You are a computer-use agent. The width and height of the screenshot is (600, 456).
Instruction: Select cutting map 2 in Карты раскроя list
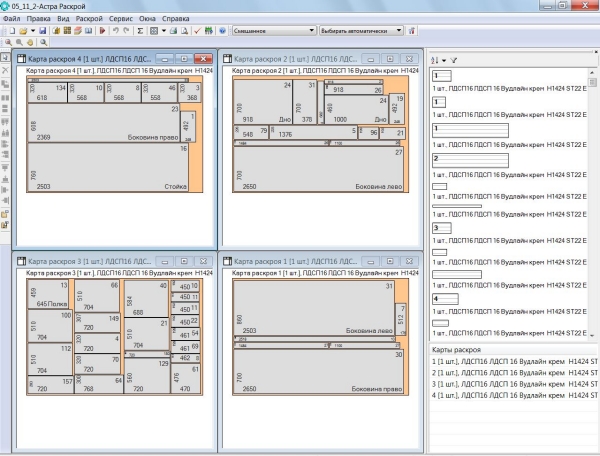pyautogui.click(x=514, y=373)
